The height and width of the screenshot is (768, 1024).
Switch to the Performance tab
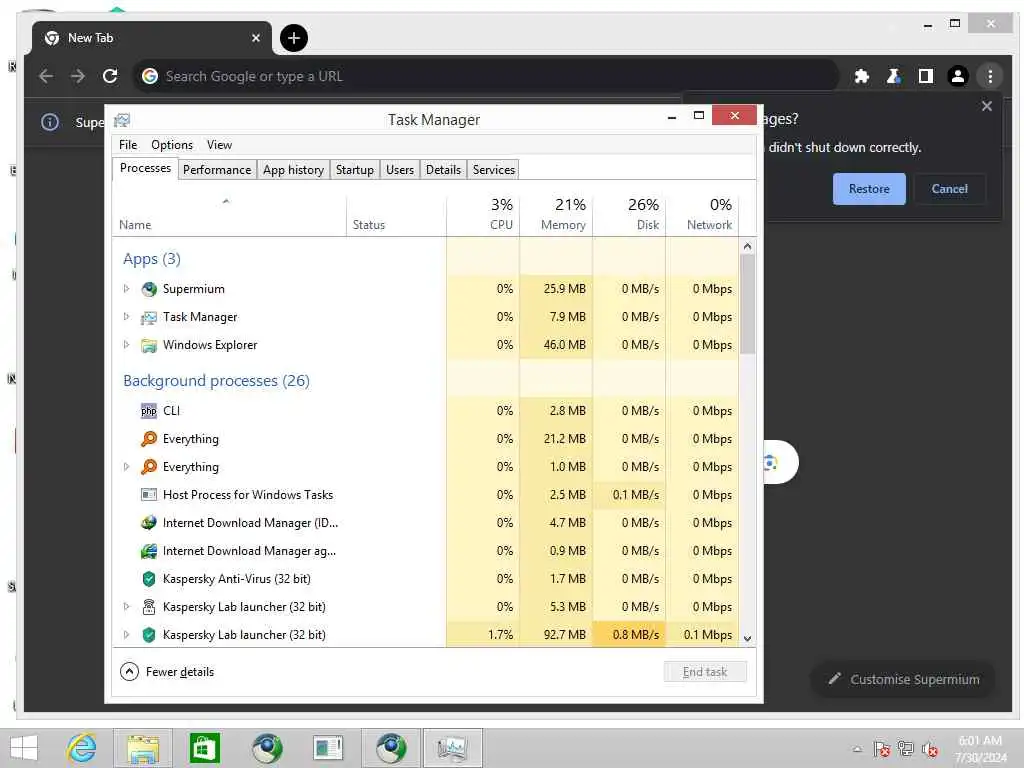pos(217,170)
